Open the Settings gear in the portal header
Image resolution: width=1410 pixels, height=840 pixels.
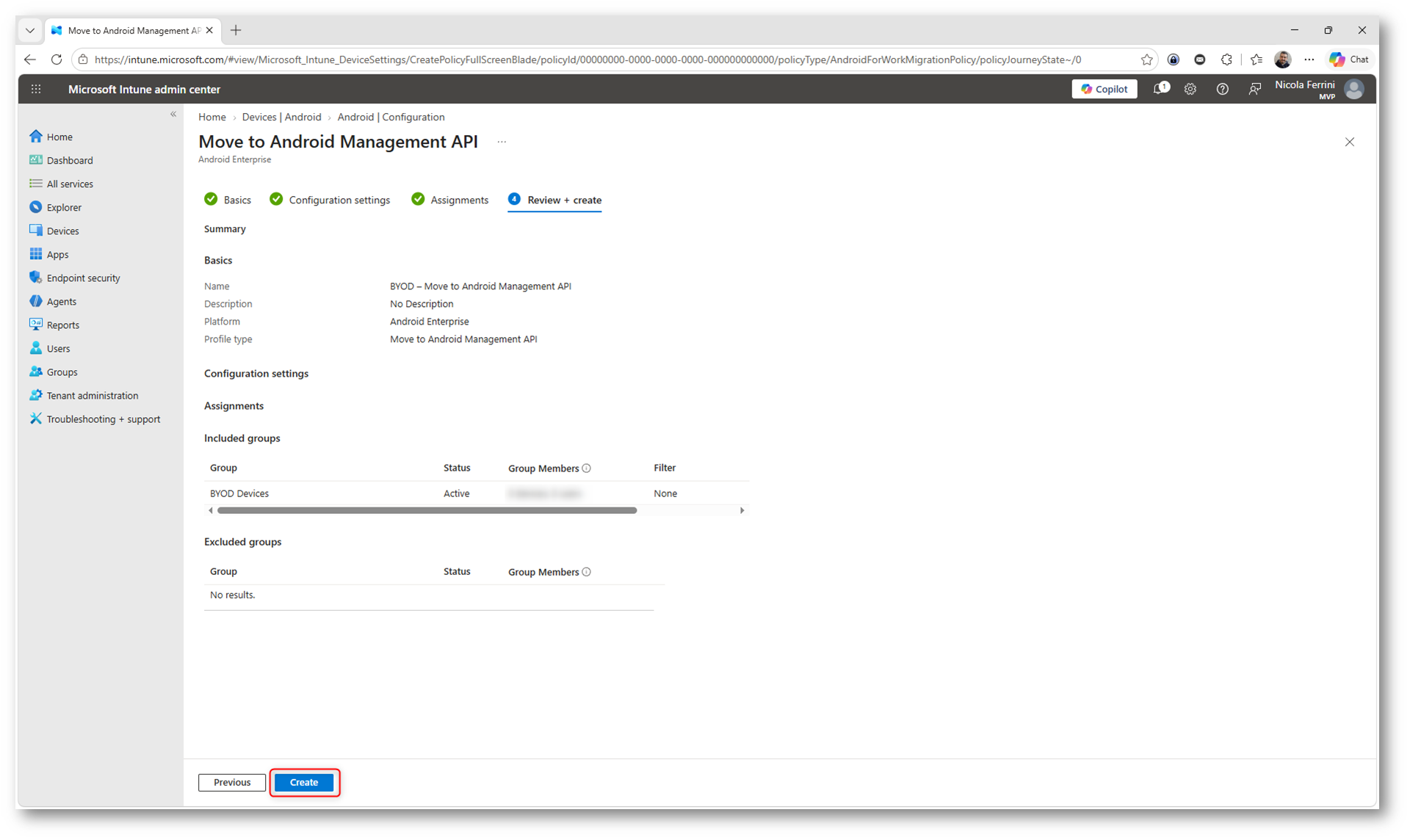pyautogui.click(x=1190, y=89)
